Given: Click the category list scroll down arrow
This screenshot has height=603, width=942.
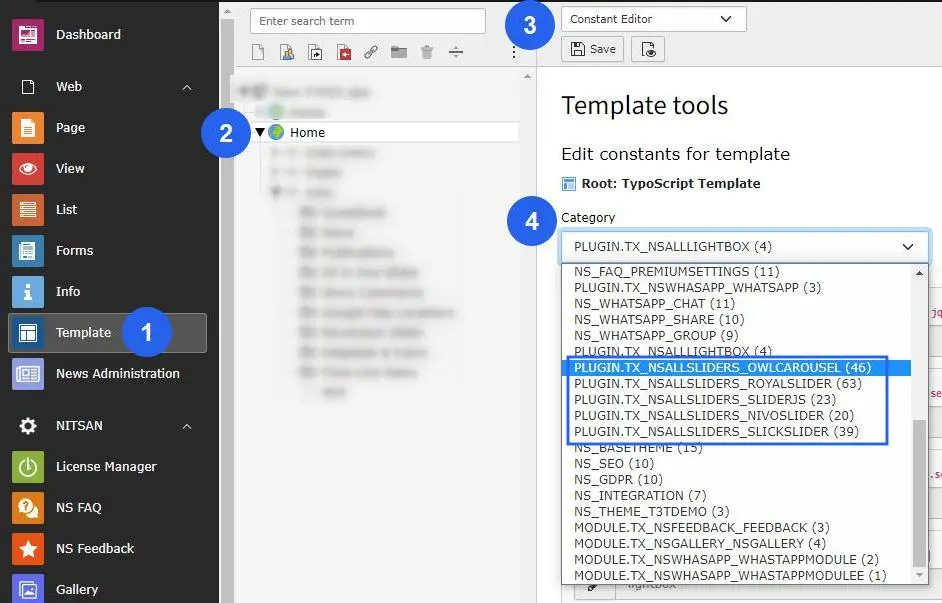Looking at the screenshot, I should (919, 575).
